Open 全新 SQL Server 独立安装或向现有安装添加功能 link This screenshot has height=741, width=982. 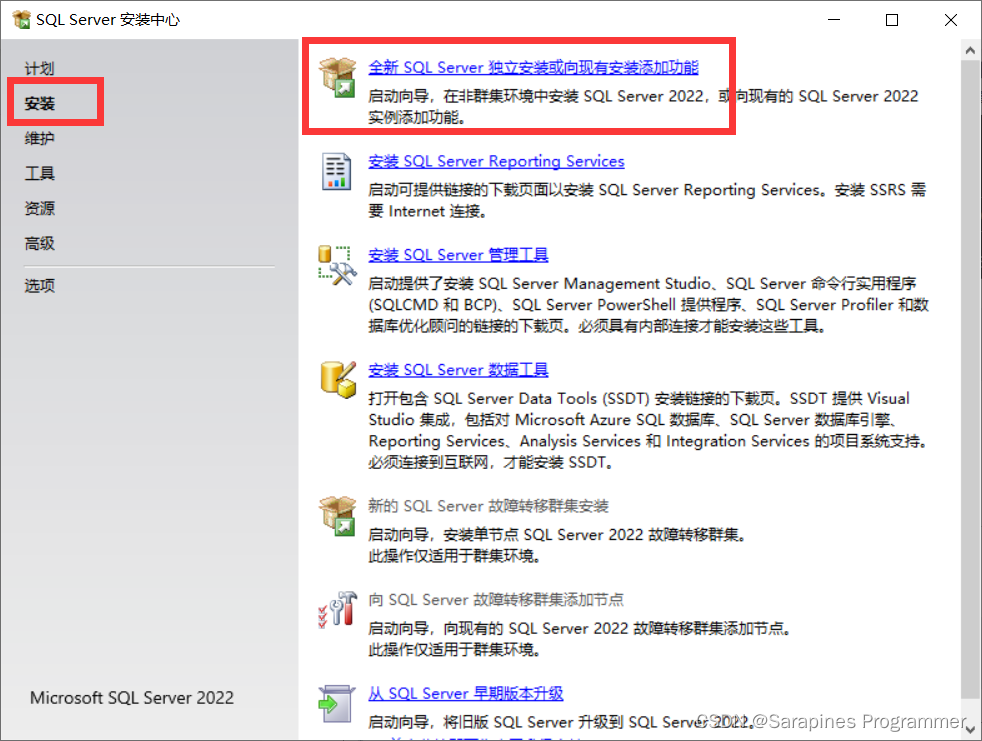pos(533,67)
